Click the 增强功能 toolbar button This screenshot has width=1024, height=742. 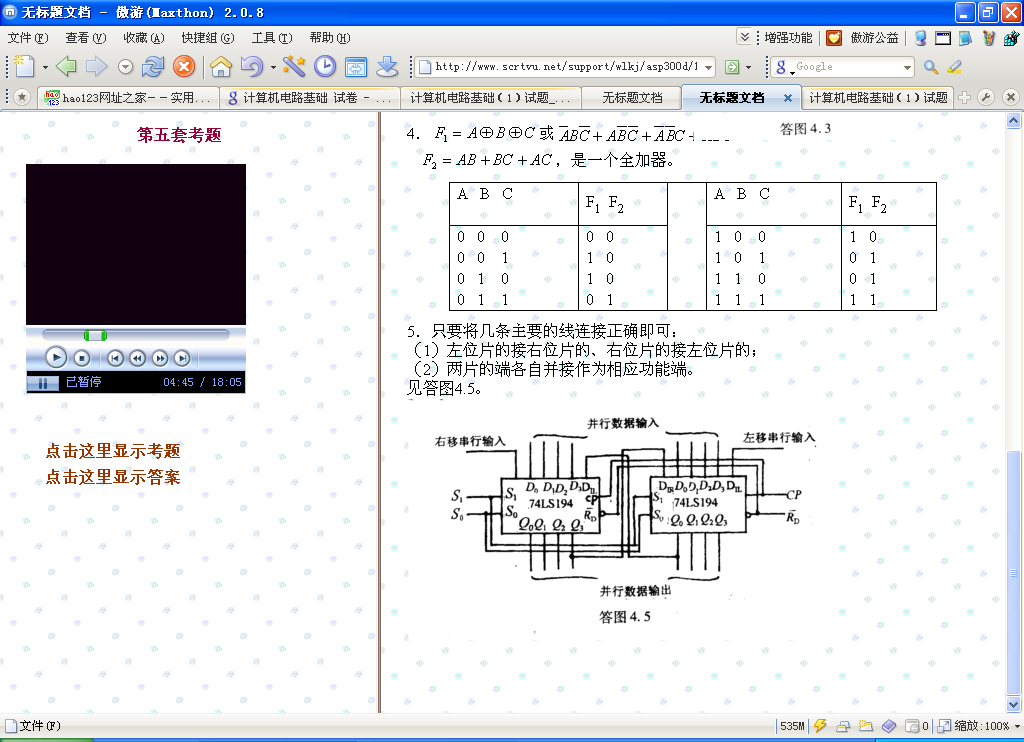[788, 38]
